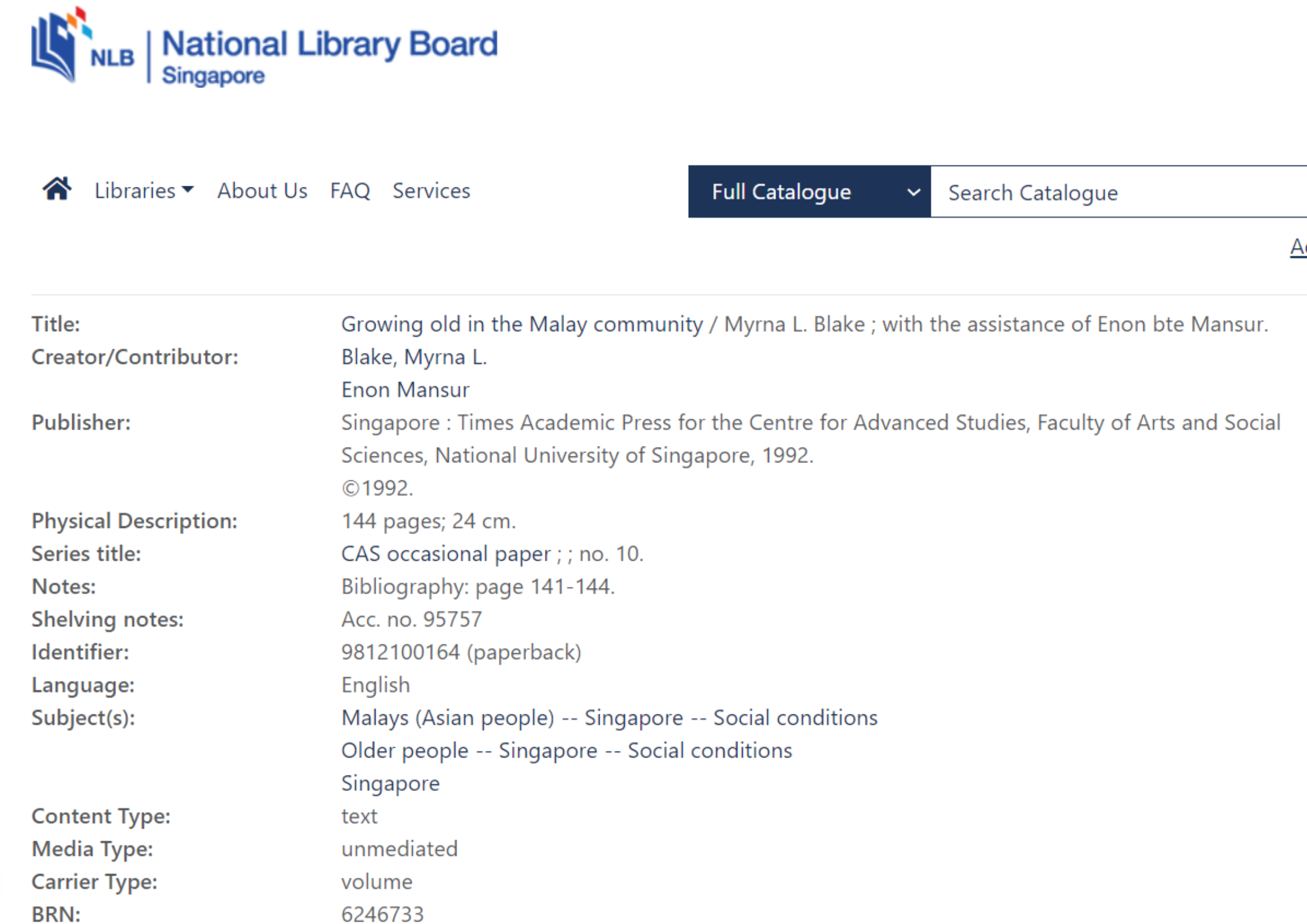This screenshot has height=924, width=1307.
Task: Click the partially visible Advanced search link
Action: click(x=1298, y=247)
